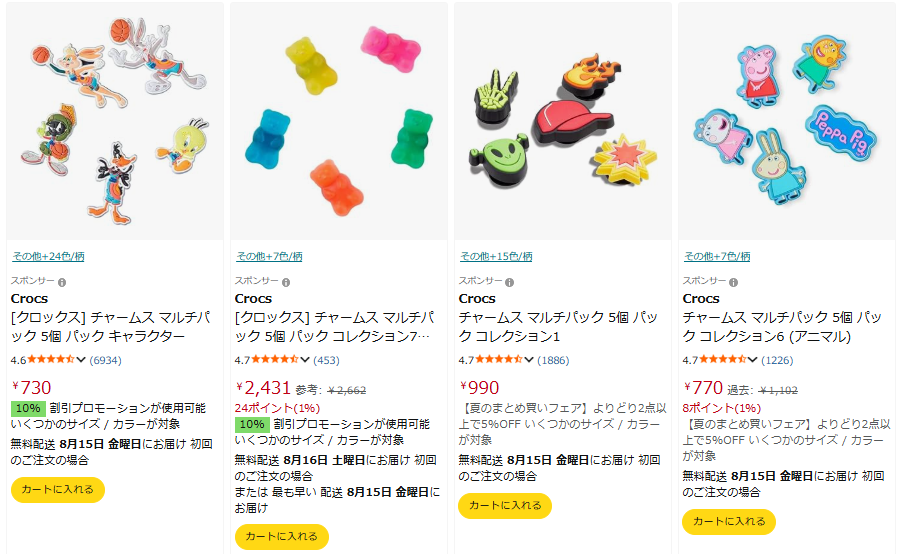Open gummy bear charms product image
The image size is (901, 554).
pyautogui.click(x=339, y=121)
